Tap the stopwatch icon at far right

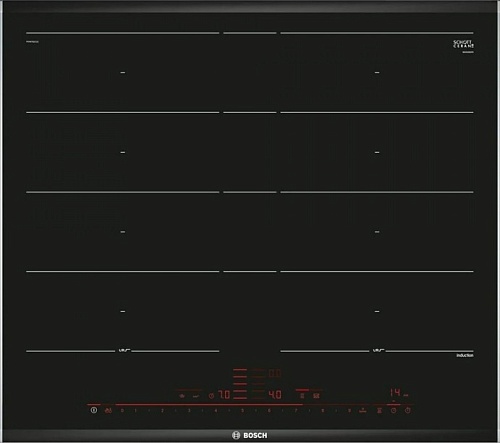click(x=407, y=411)
